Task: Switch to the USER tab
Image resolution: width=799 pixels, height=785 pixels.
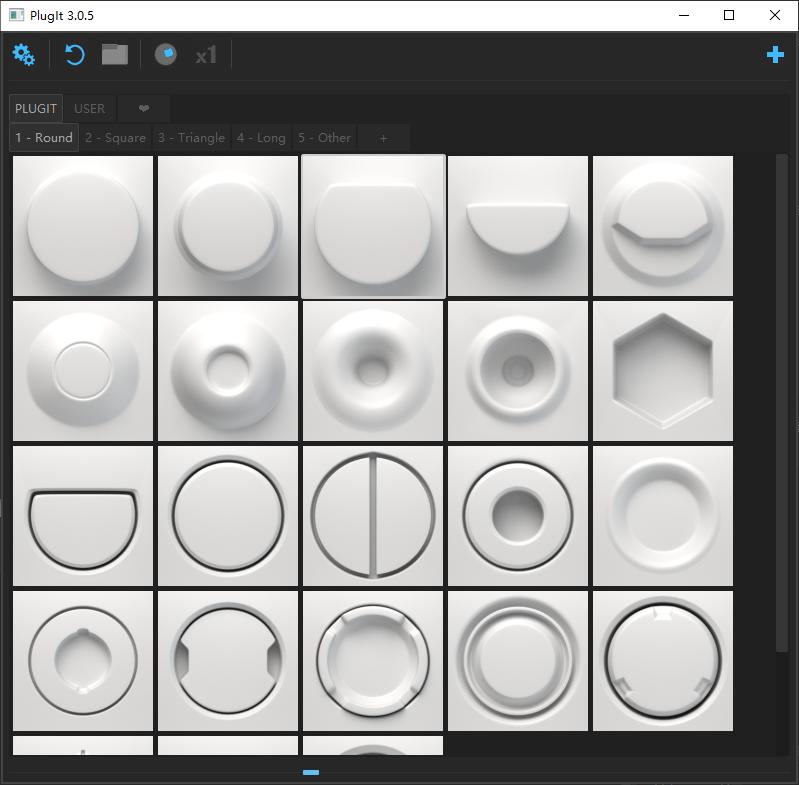Action: pyautogui.click(x=90, y=109)
